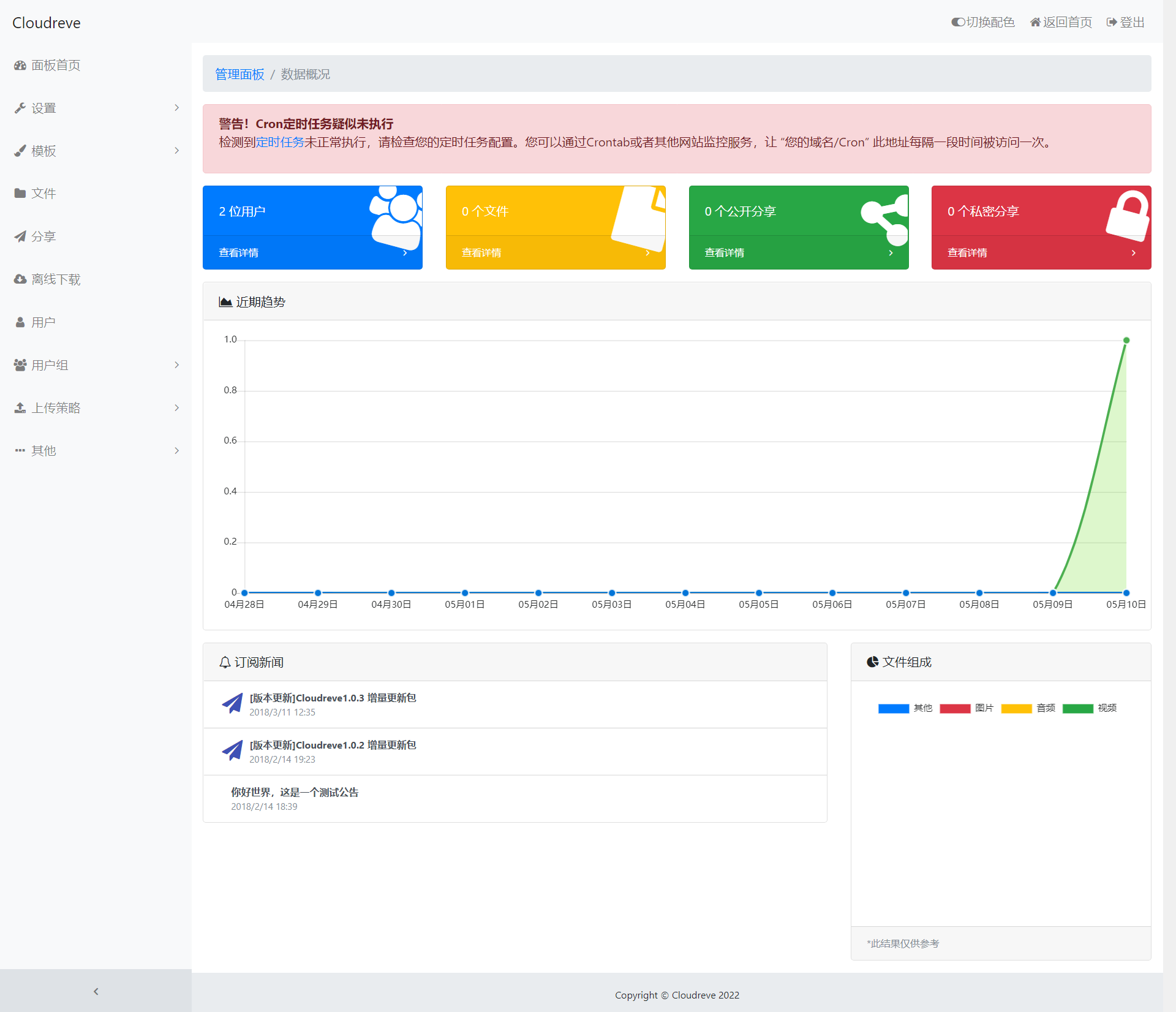Click the wrench icon beside 设置
Image resolution: width=1176 pixels, height=1012 pixels.
point(20,108)
